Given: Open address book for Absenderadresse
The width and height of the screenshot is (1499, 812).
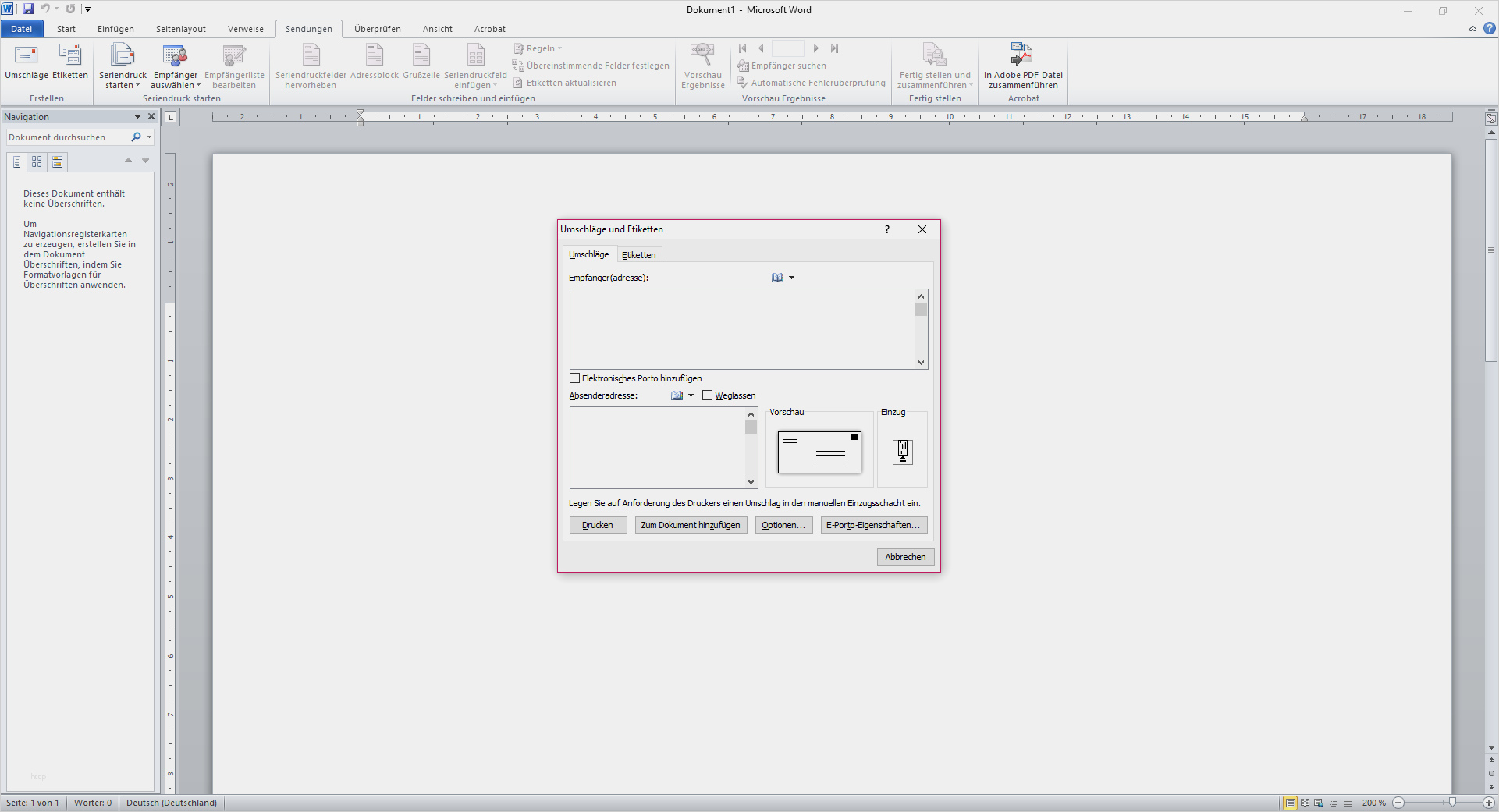Looking at the screenshot, I should click(677, 395).
